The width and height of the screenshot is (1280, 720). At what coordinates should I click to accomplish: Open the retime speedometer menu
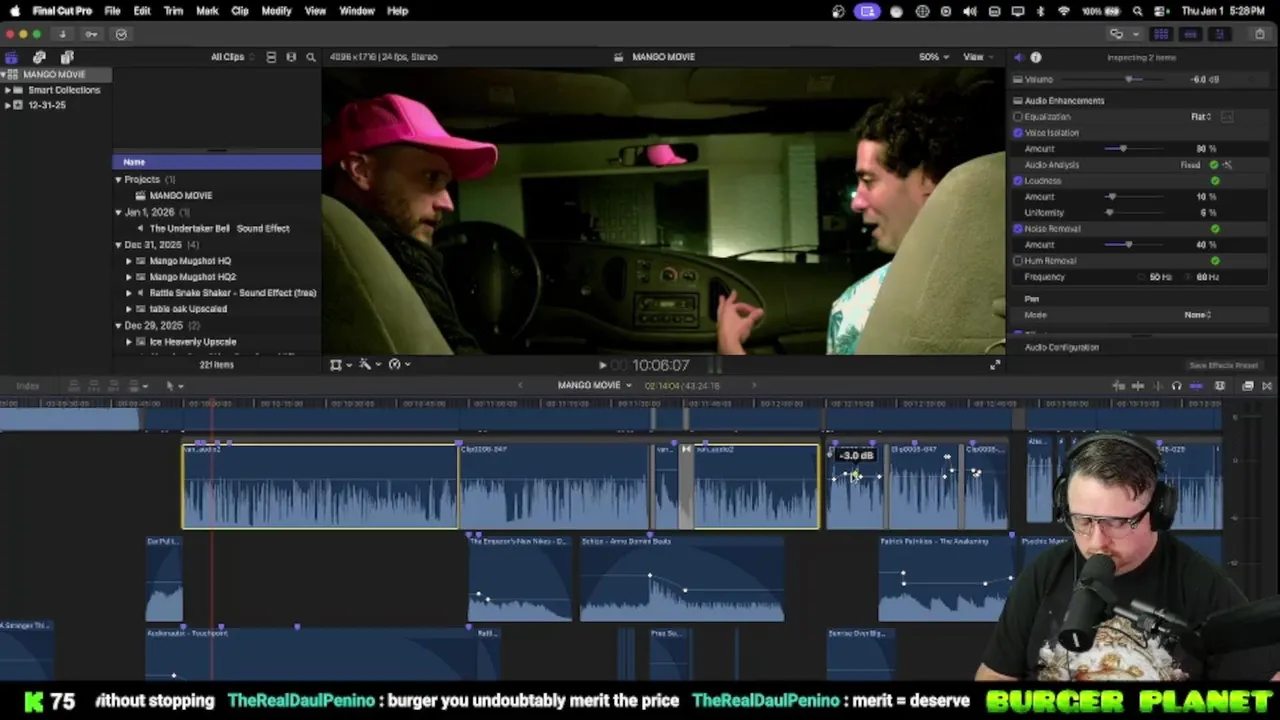click(x=398, y=365)
